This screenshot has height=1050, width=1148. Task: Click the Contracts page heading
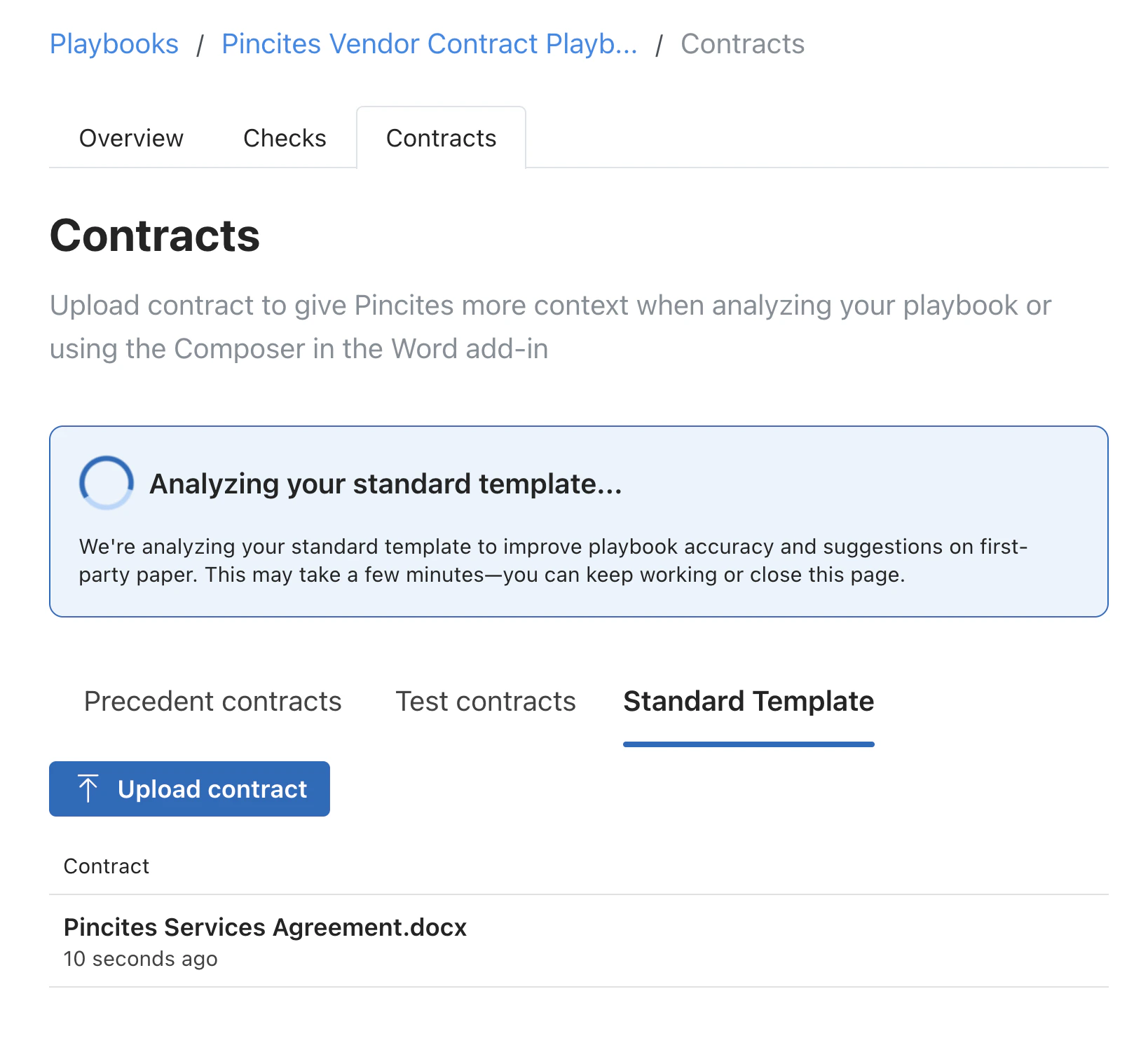(155, 237)
